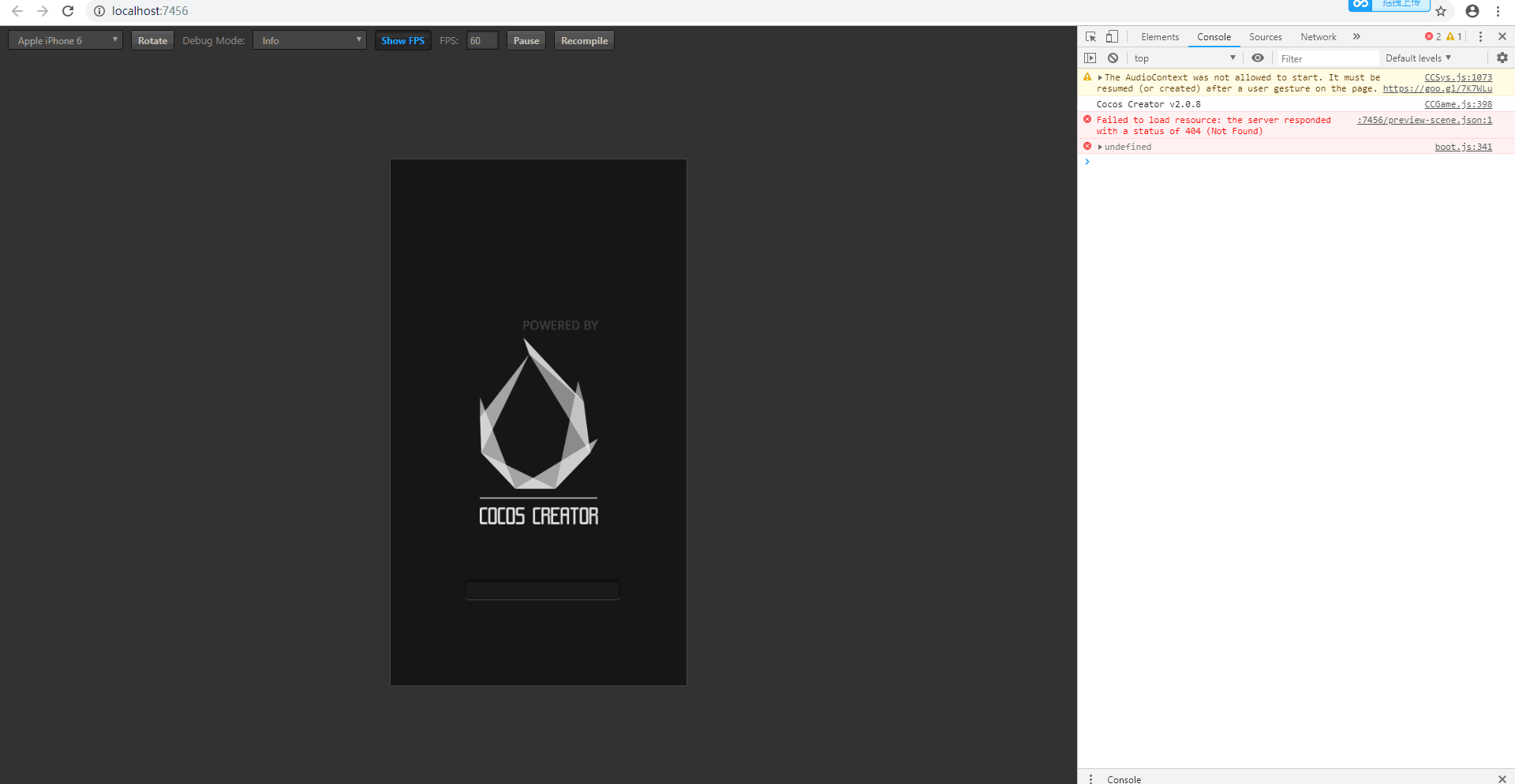Screen dimensions: 1515x784
Task: Click the blue extension icon in toolbar
Action: click(x=1360, y=5)
